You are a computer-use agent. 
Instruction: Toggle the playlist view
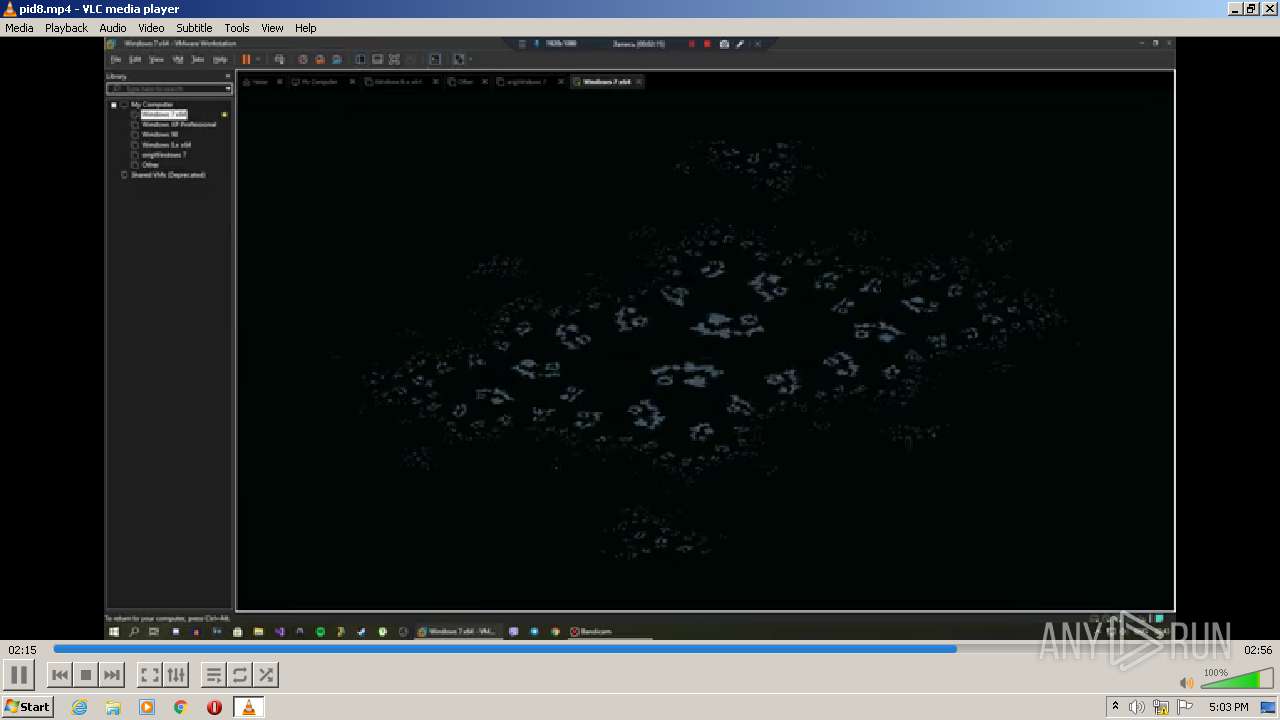click(x=214, y=675)
